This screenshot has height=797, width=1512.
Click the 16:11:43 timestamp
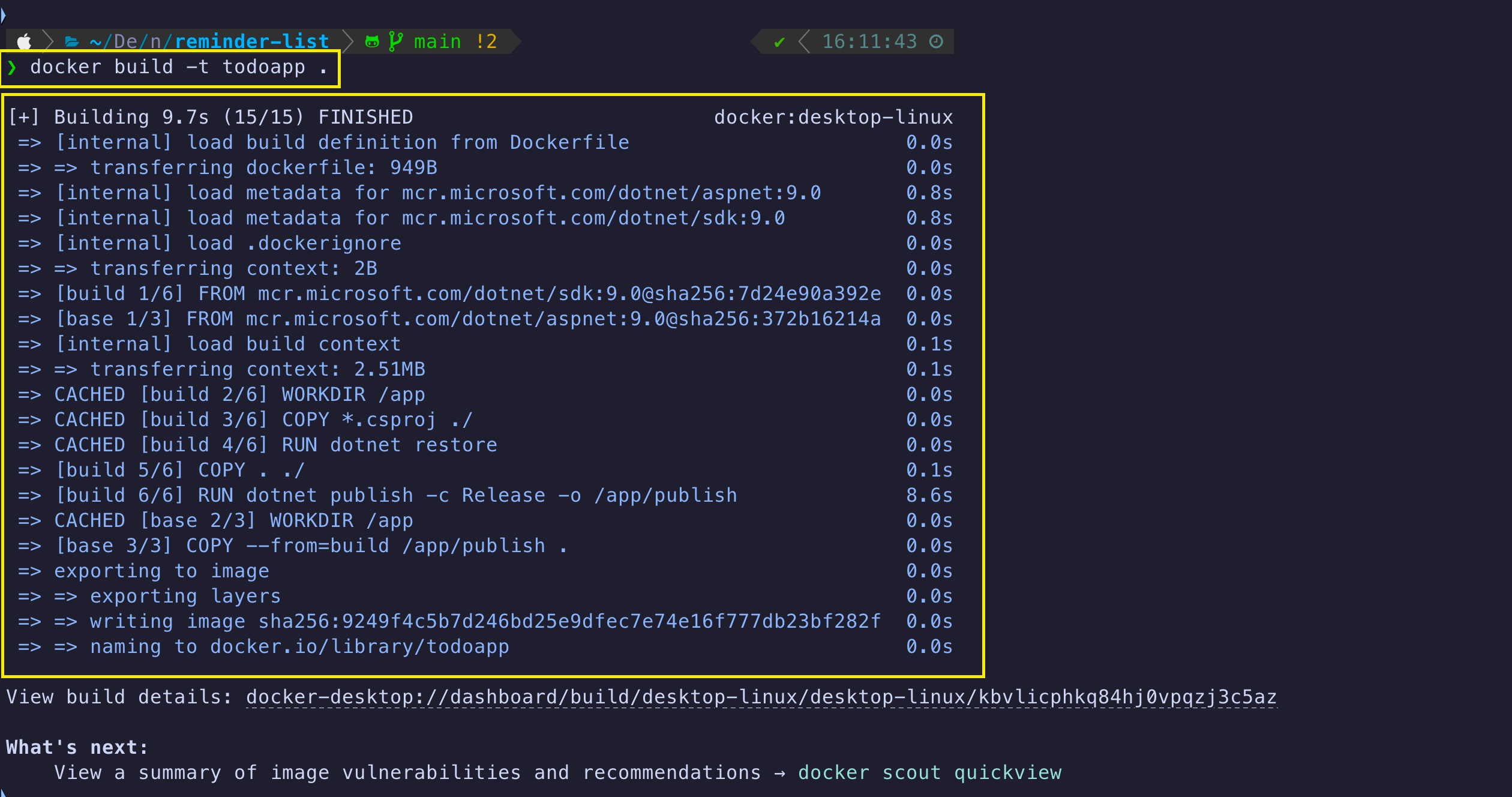click(869, 41)
